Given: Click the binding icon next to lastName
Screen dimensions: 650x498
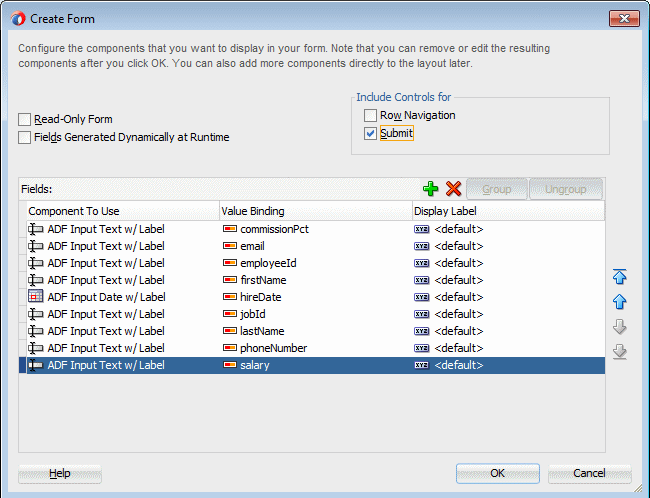Looking at the screenshot, I should pyautogui.click(x=230, y=331).
